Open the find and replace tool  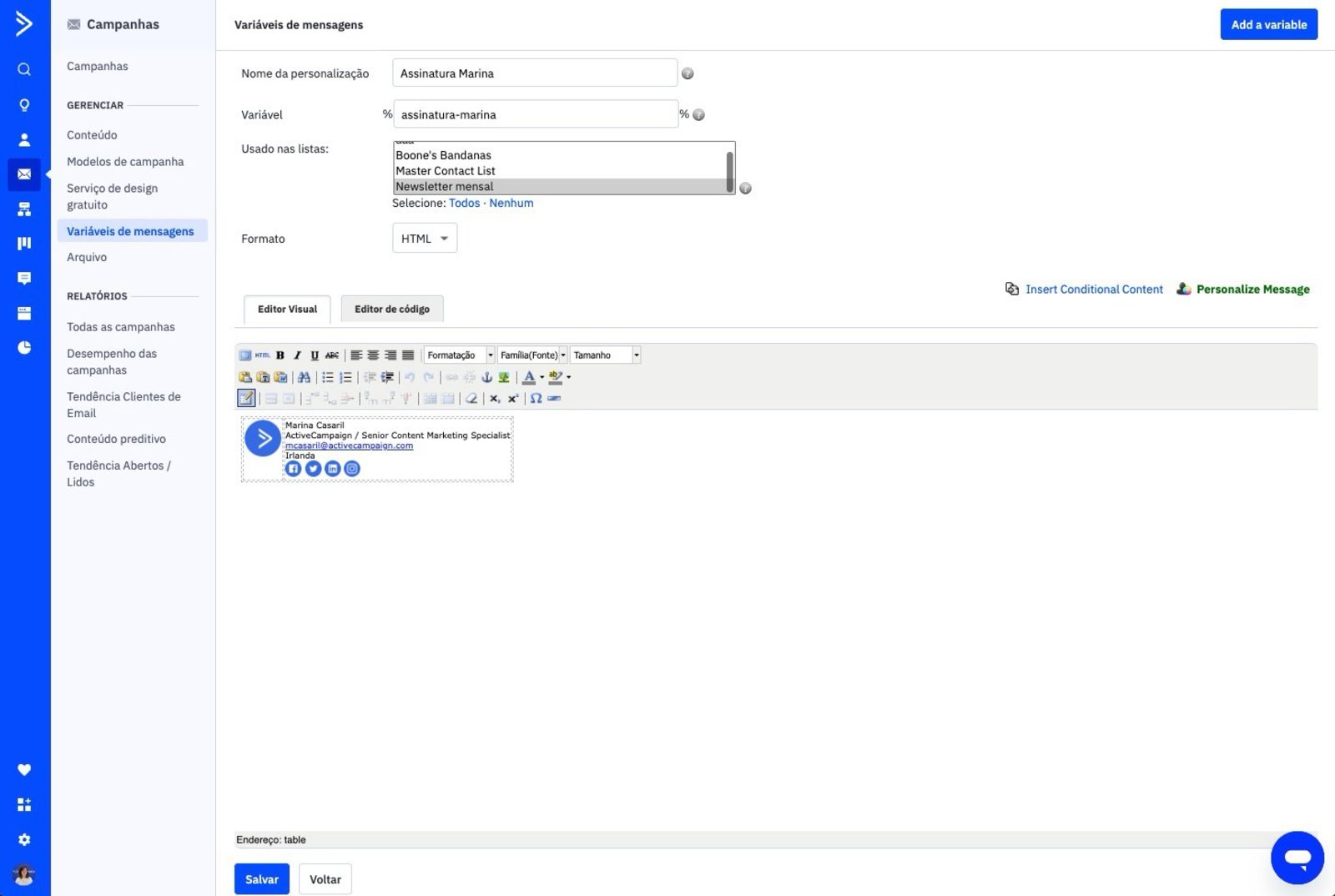tap(305, 377)
